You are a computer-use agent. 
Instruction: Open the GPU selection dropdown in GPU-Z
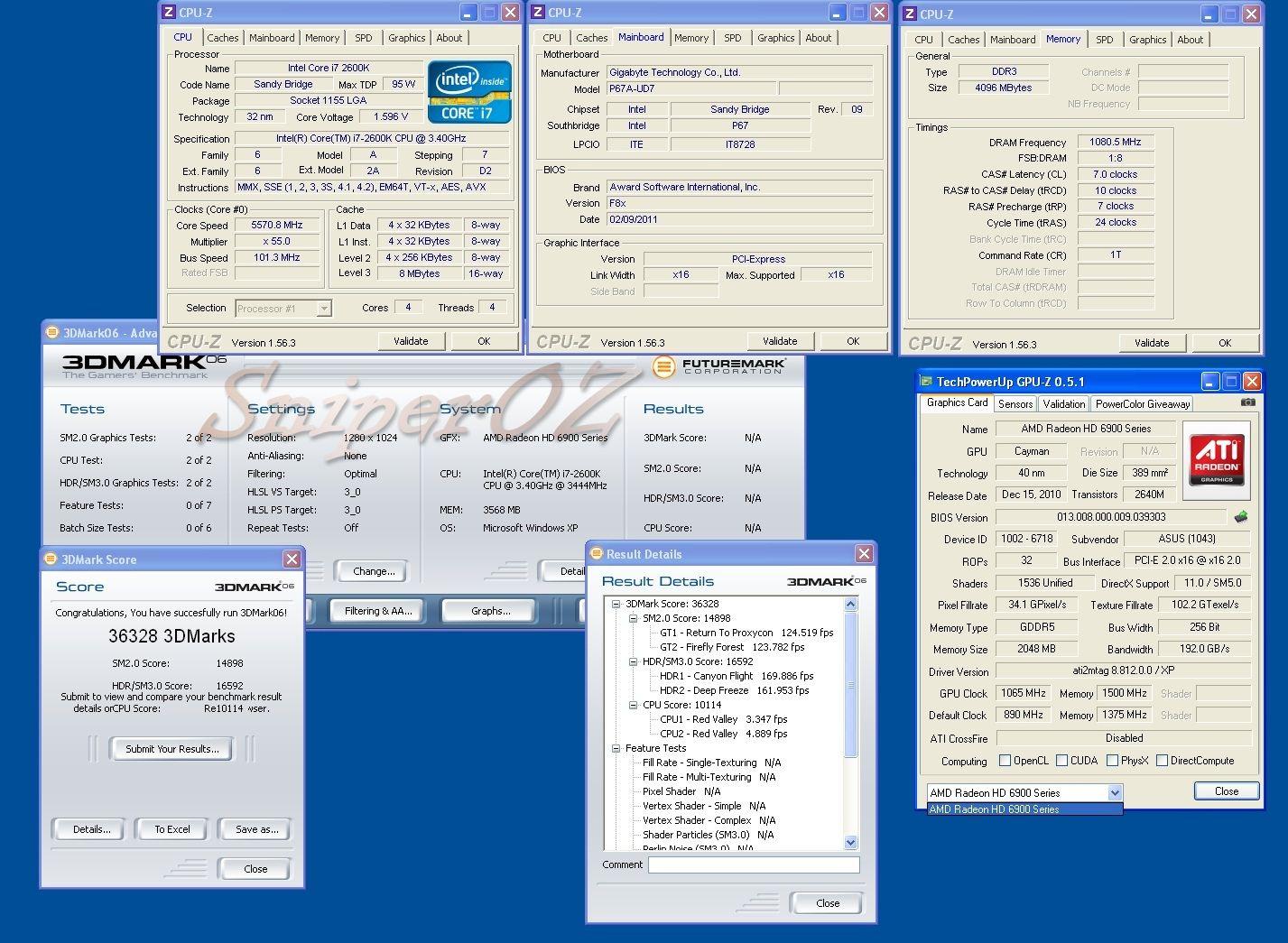pos(1115,793)
